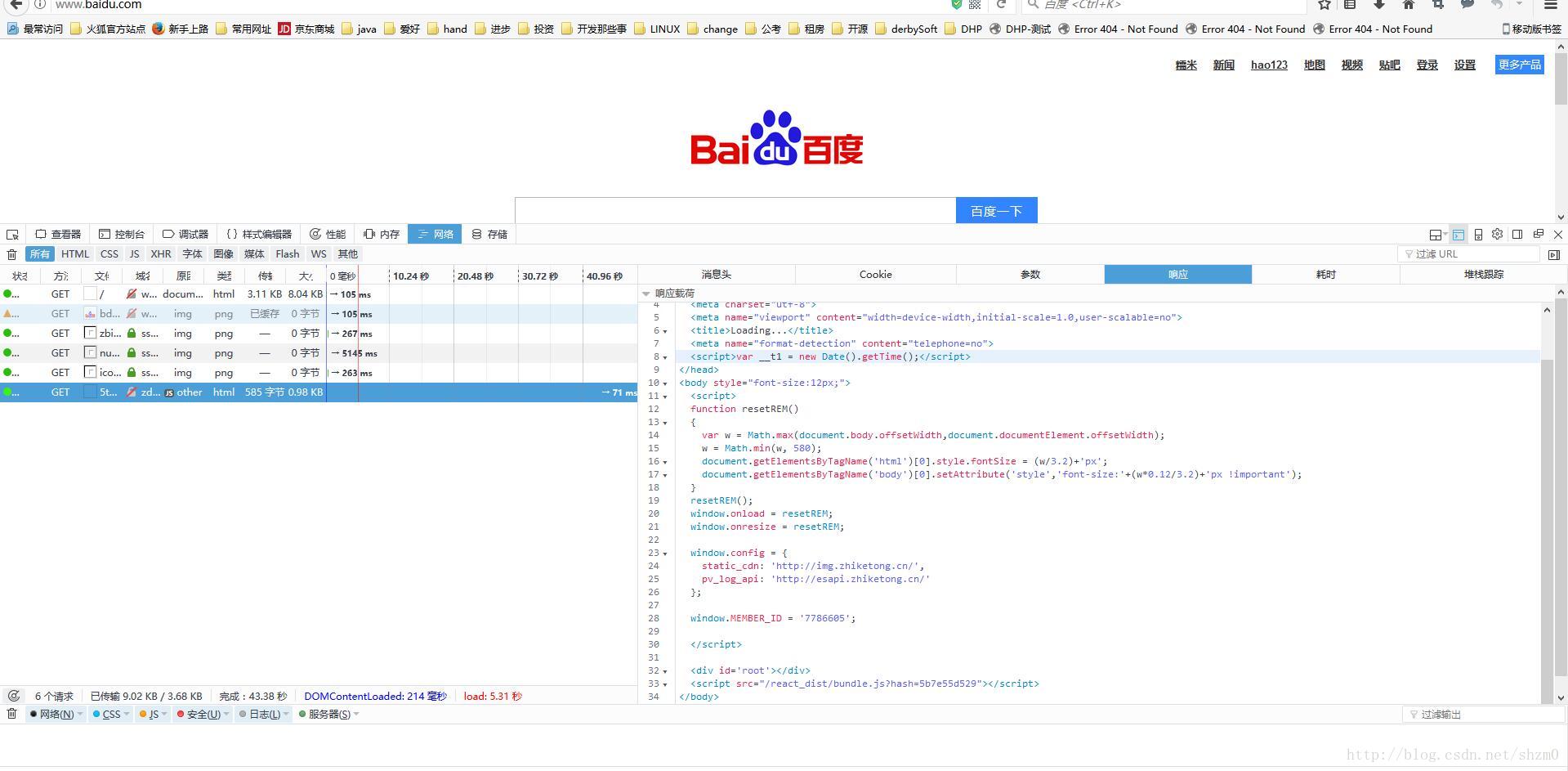The image size is (1568, 771).
Task: Collapse the 响应载荷 section triangle
Action: tap(646, 294)
